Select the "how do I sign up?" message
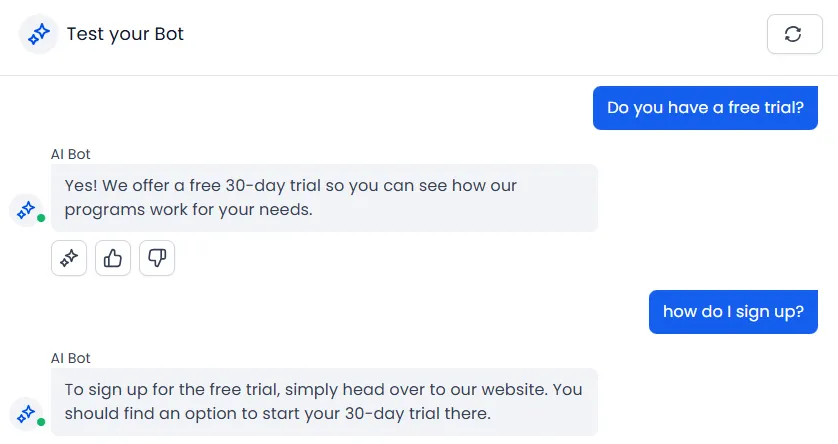The height and width of the screenshot is (444, 838). pyautogui.click(x=733, y=312)
